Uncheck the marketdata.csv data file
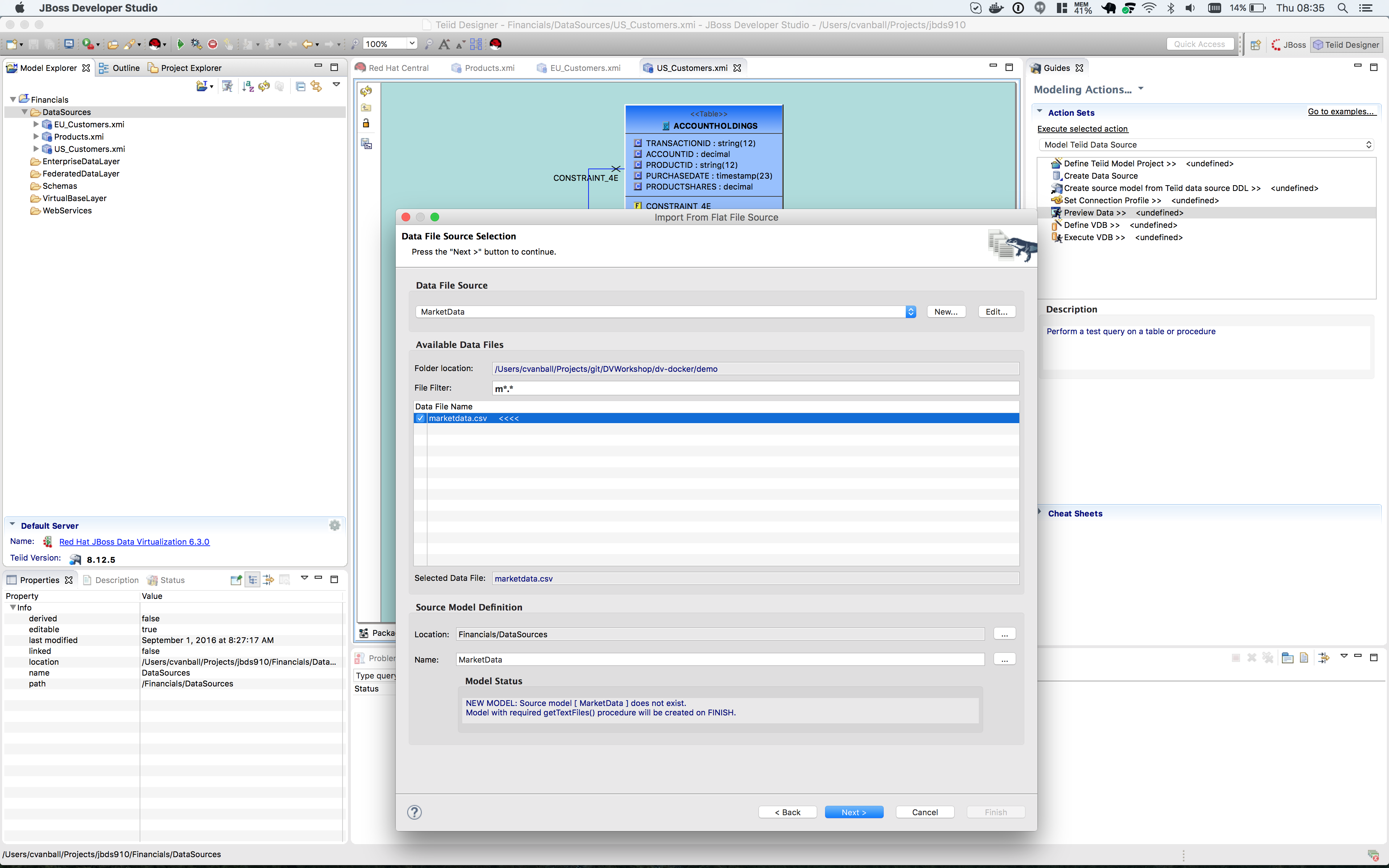 point(420,418)
